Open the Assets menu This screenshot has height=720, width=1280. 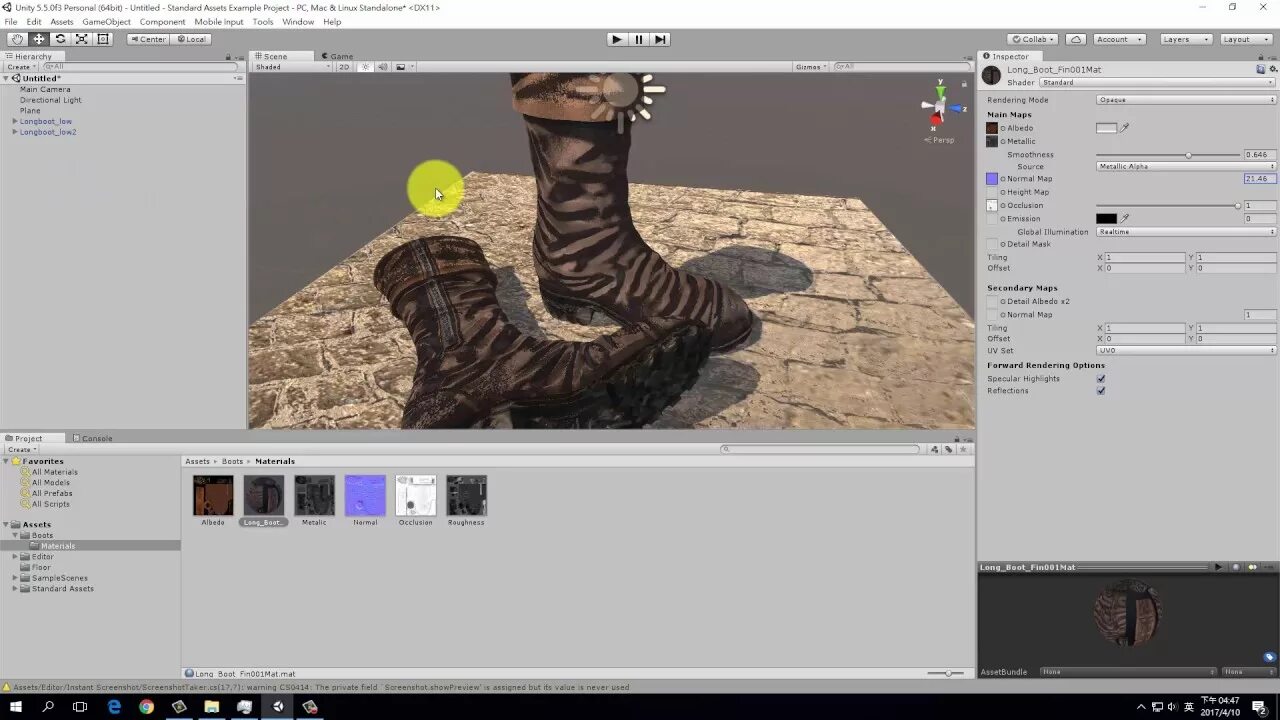click(x=61, y=22)
